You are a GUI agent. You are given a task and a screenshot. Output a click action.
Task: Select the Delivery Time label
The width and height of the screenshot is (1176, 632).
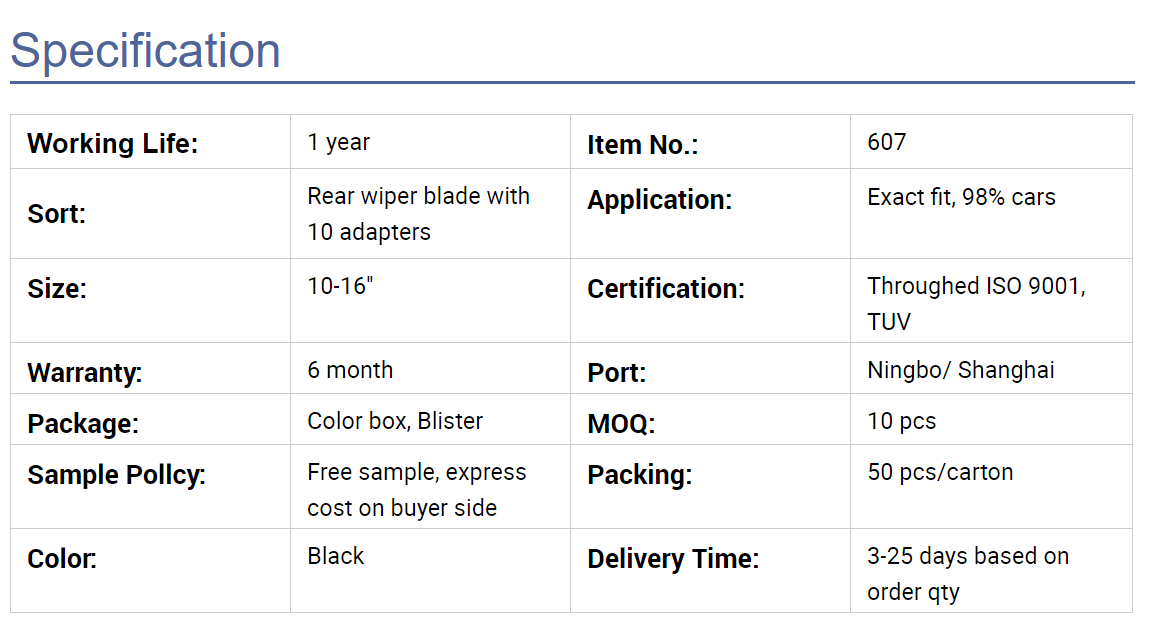674,559
